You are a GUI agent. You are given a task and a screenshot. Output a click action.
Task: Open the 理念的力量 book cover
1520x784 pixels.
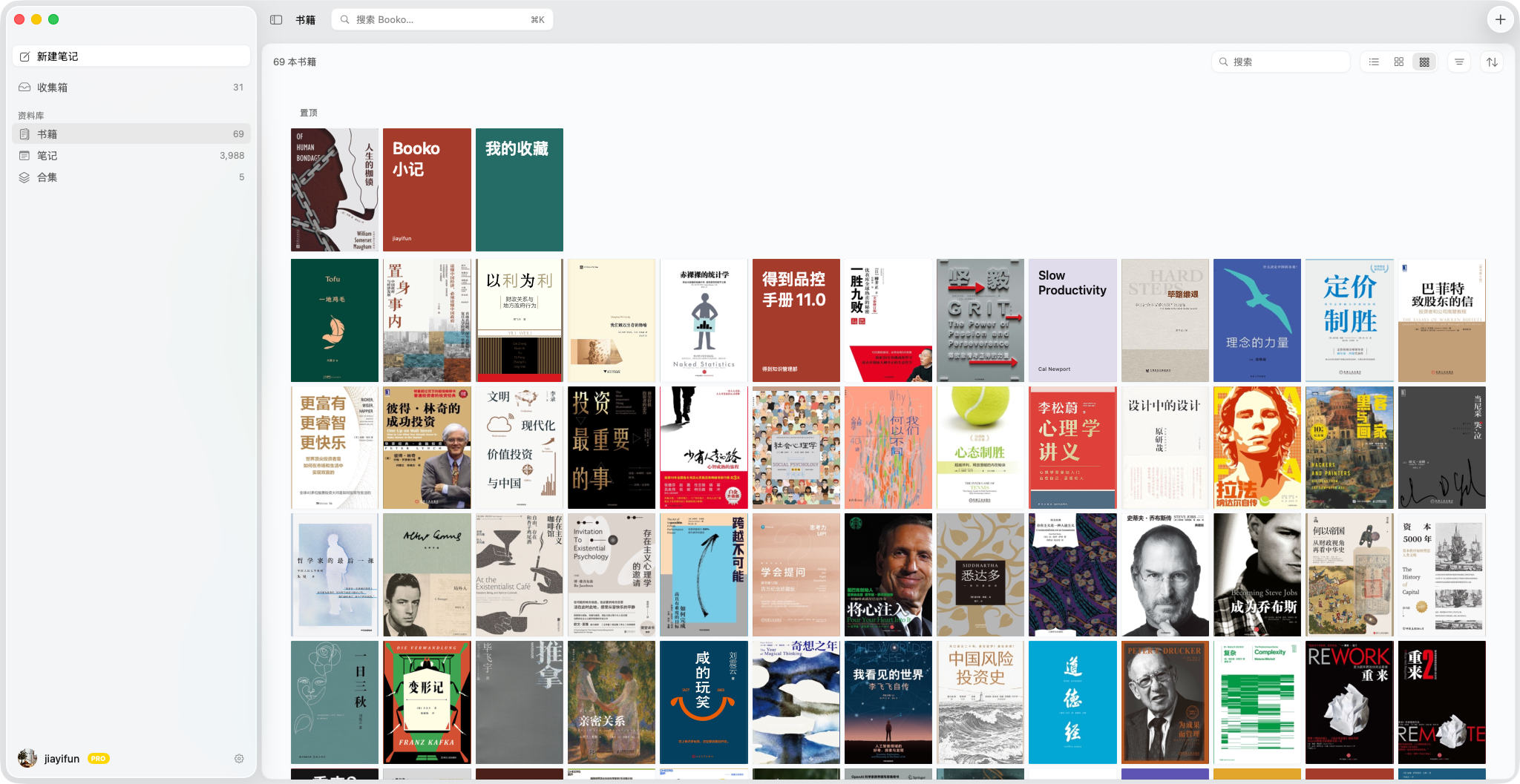click(x=1257, y=320)
